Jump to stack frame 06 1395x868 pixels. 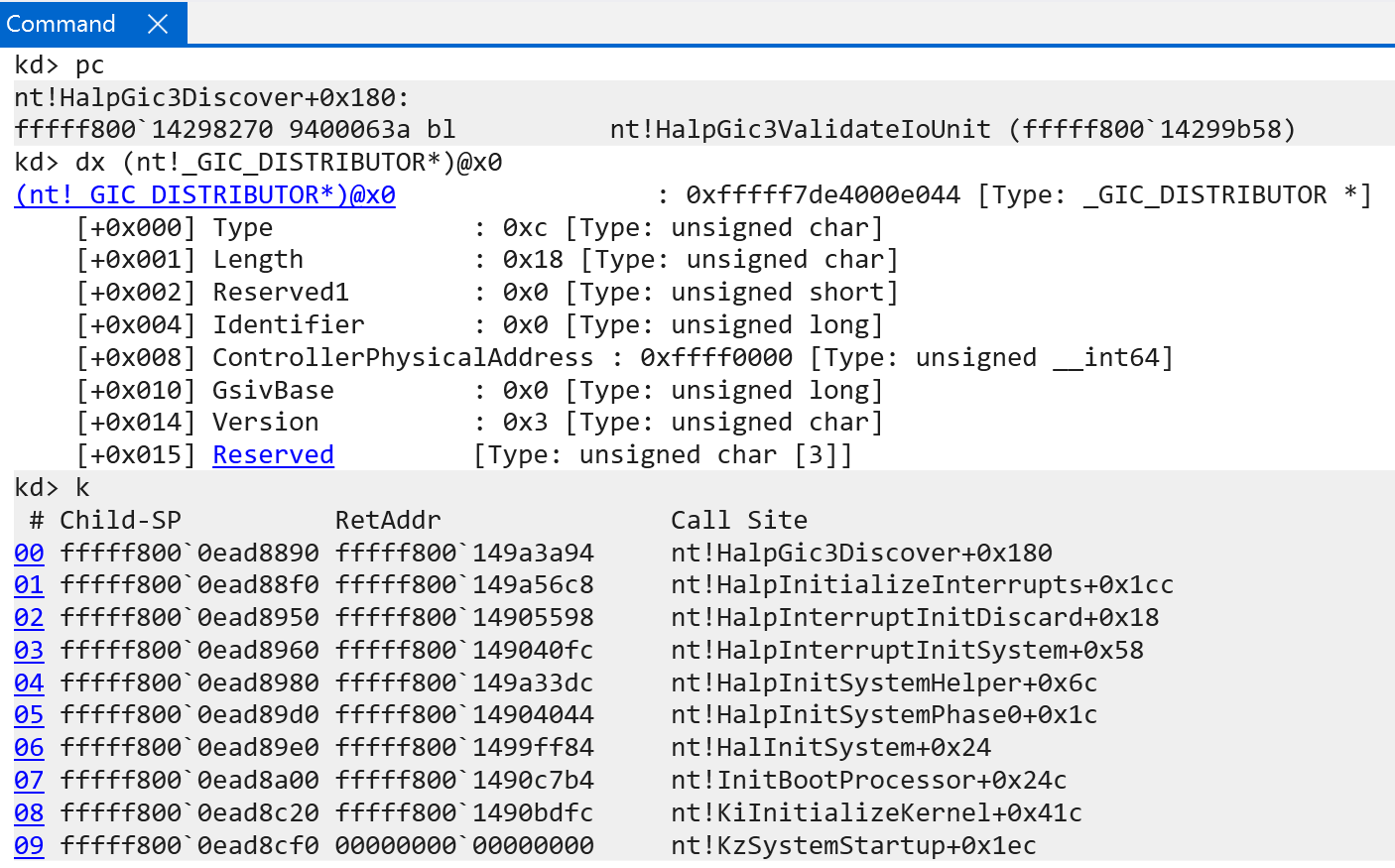pos(29,748)
